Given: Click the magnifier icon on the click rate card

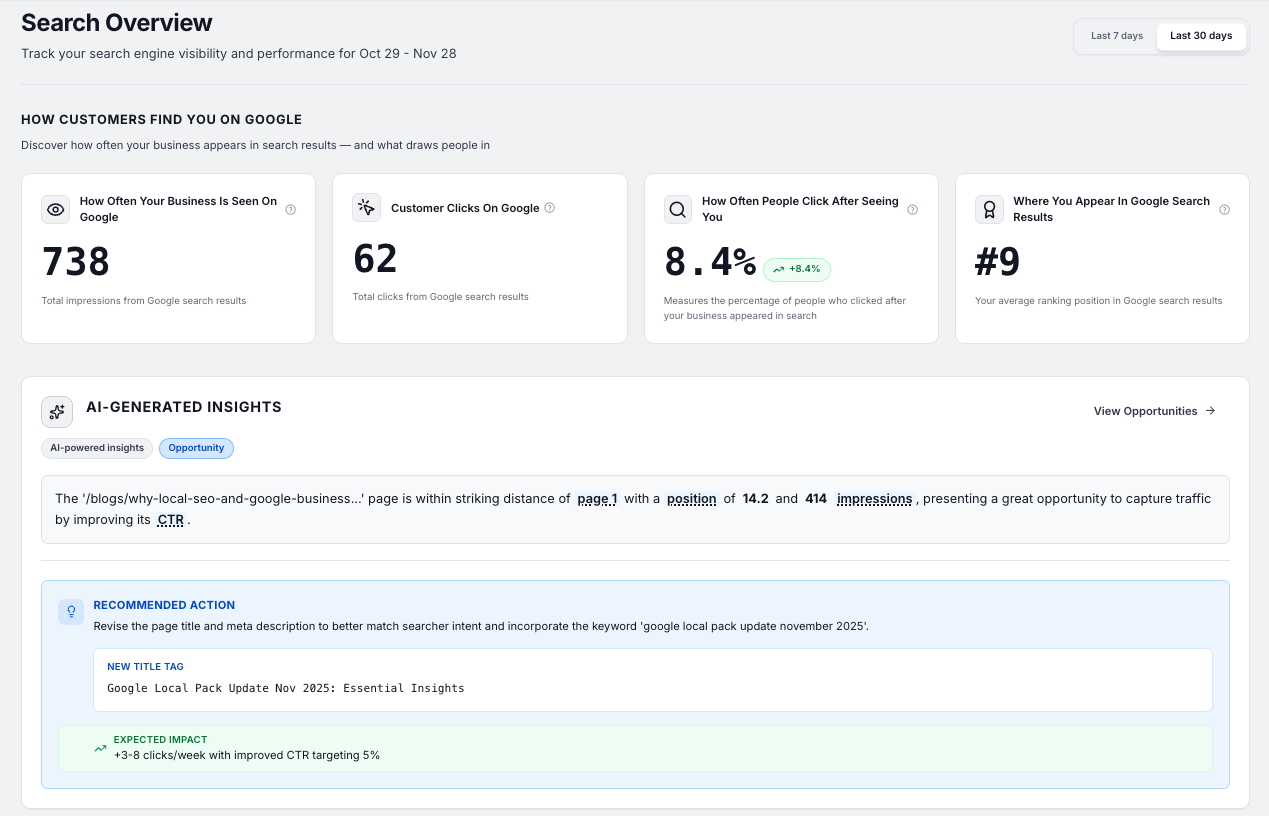Looking at the screenshot, I should (678, 209).
